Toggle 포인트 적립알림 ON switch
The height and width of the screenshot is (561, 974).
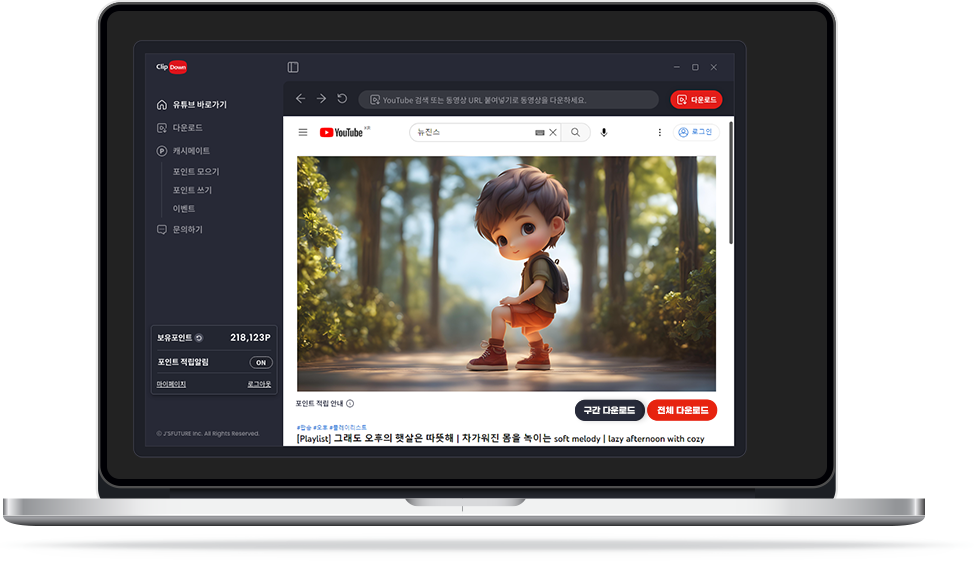click(x=260, y=362)
